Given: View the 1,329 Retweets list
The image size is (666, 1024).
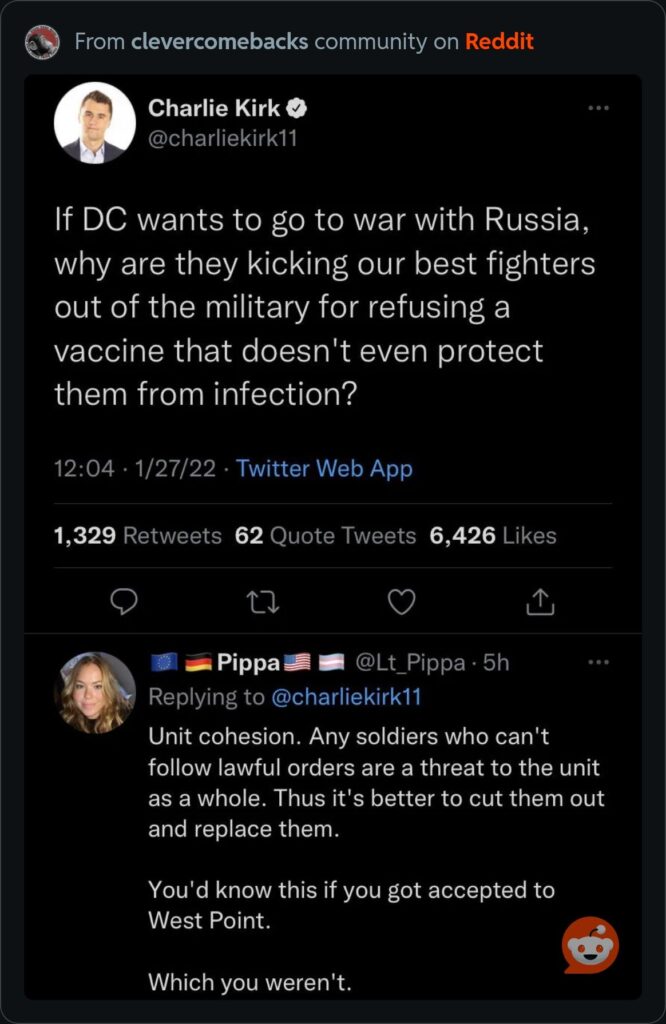Looking at the screenshot, I should [x=137, y=536].
